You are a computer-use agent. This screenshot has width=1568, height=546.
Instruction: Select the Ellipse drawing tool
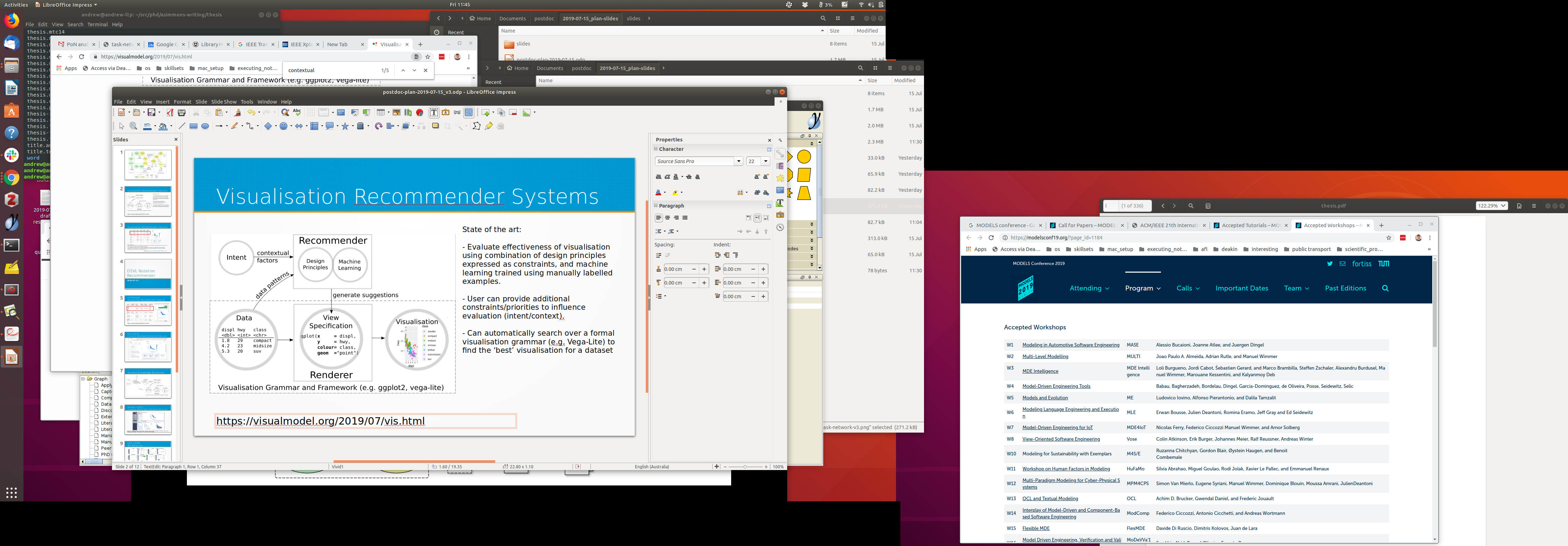[205, 126]
